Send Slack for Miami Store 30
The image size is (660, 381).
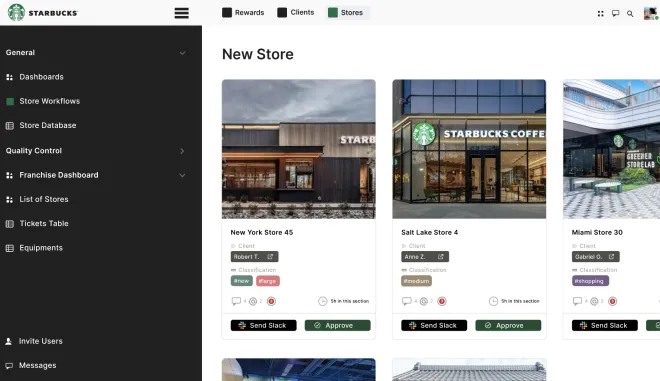[x=604, y=325]
